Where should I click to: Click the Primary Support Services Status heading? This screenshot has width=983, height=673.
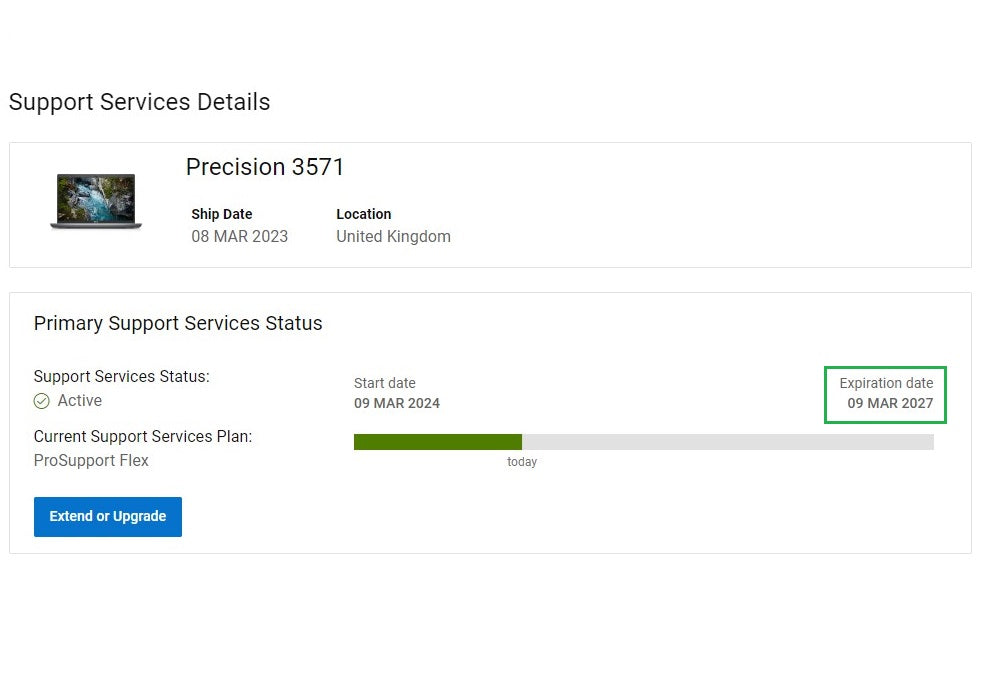178,323
